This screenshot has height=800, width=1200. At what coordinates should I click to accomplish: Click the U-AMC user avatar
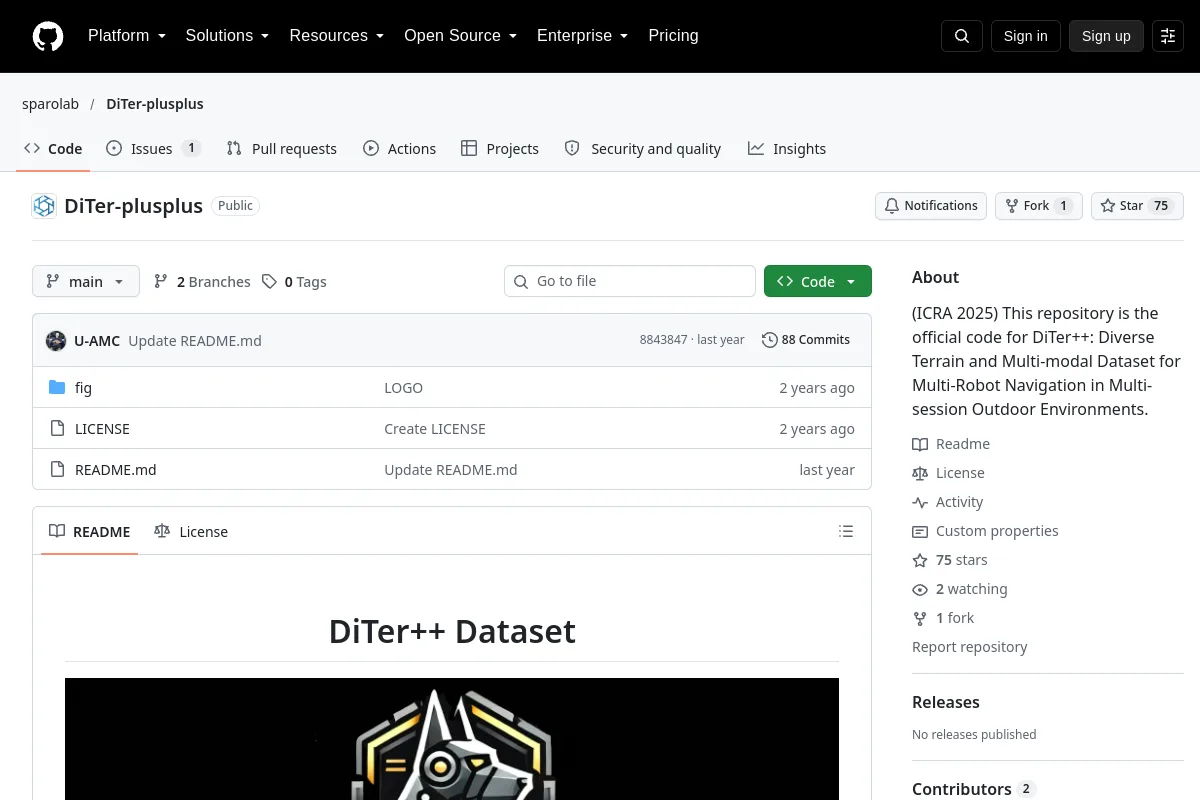point(56,340)
